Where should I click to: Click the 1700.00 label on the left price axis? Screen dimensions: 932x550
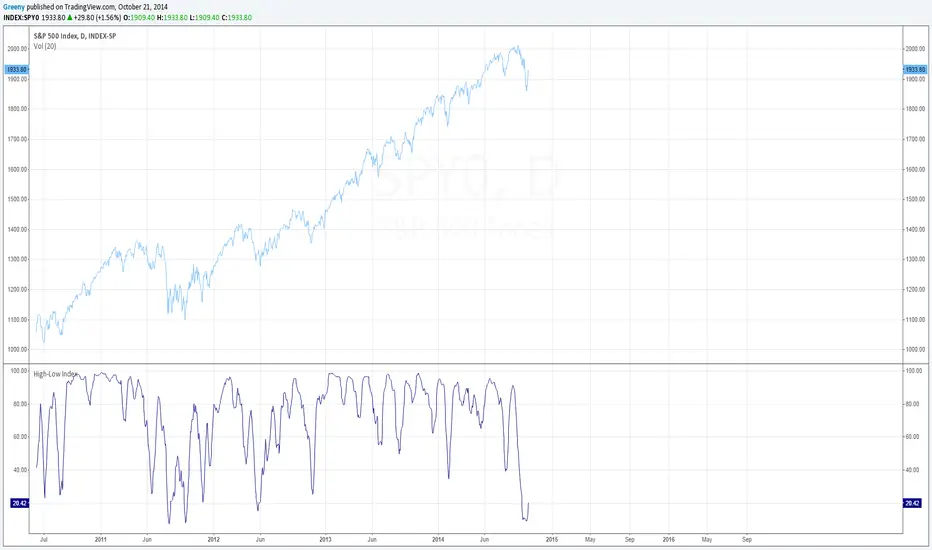(17, 139)
